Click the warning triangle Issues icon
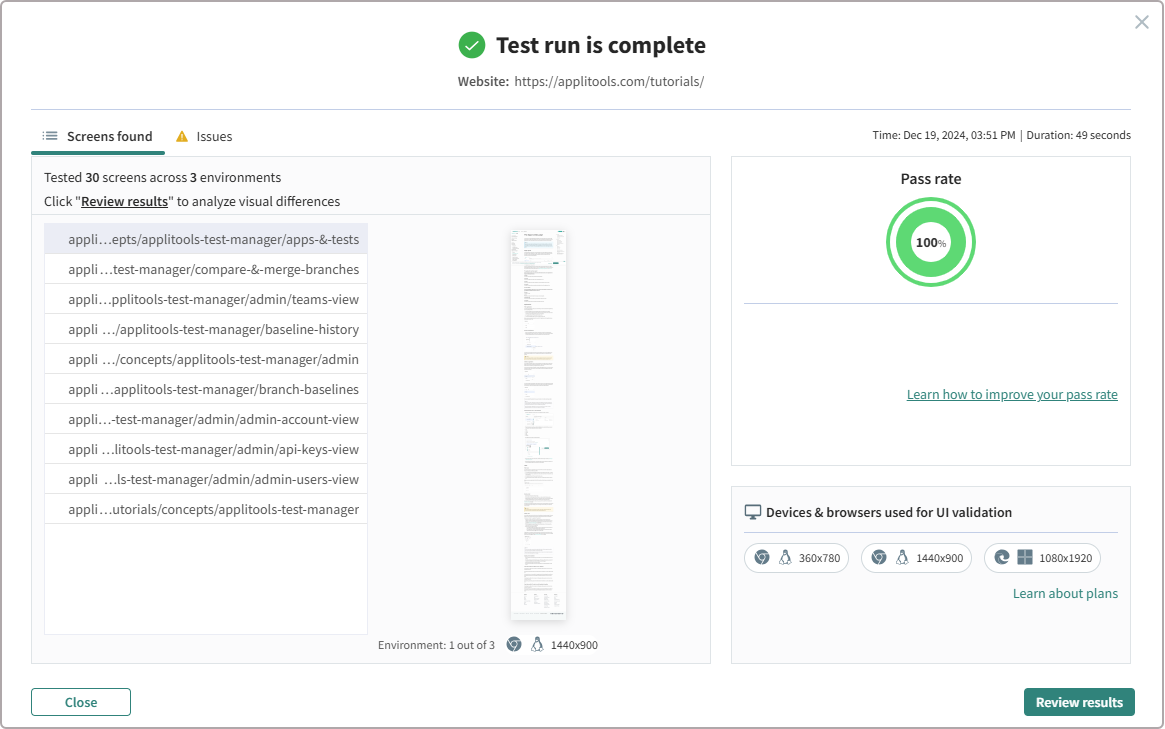 click(x=182, y=136)
